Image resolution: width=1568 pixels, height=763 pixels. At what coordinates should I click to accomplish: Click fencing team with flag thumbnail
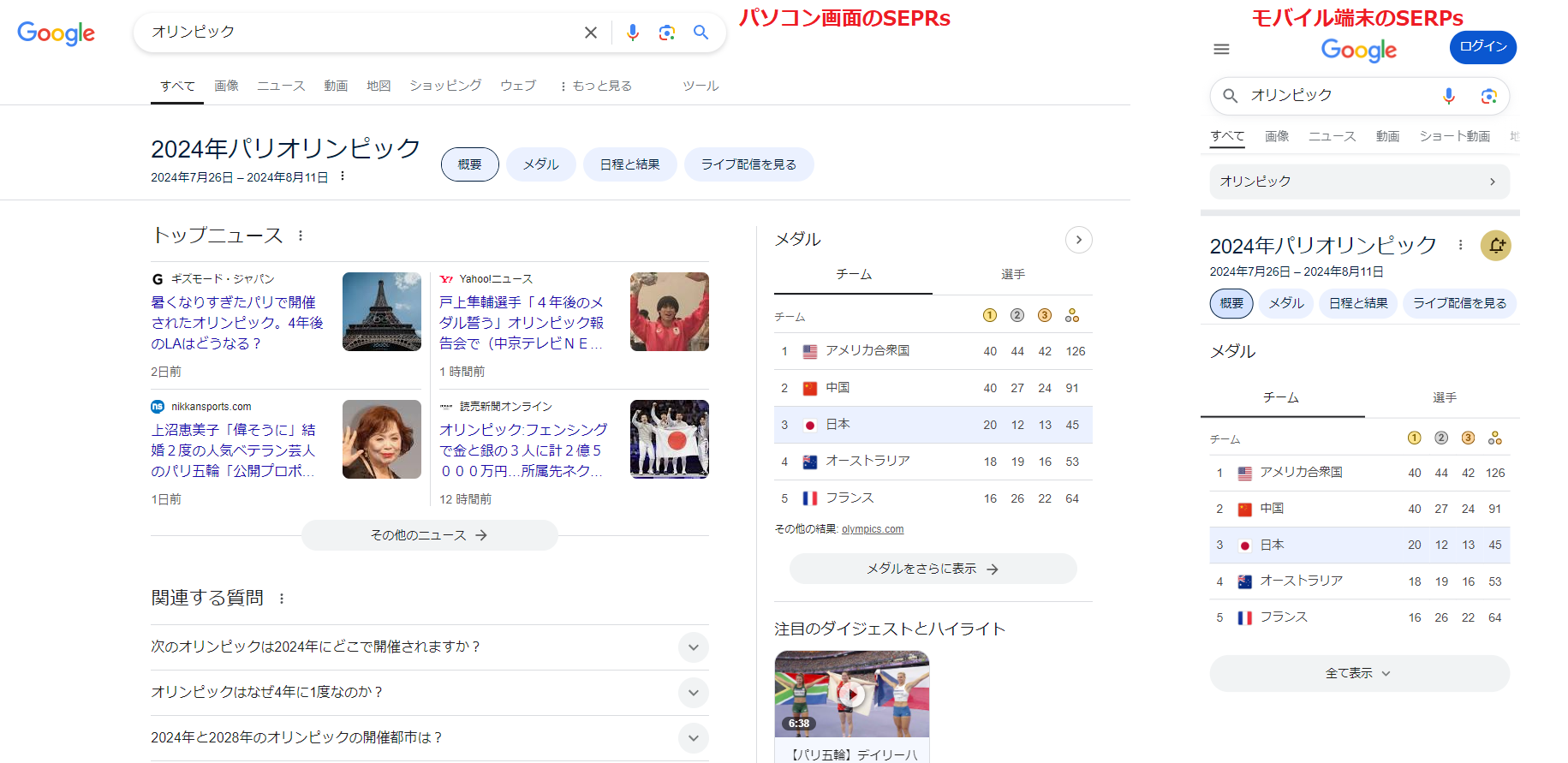pyautogui.click(x=670, y=439)
